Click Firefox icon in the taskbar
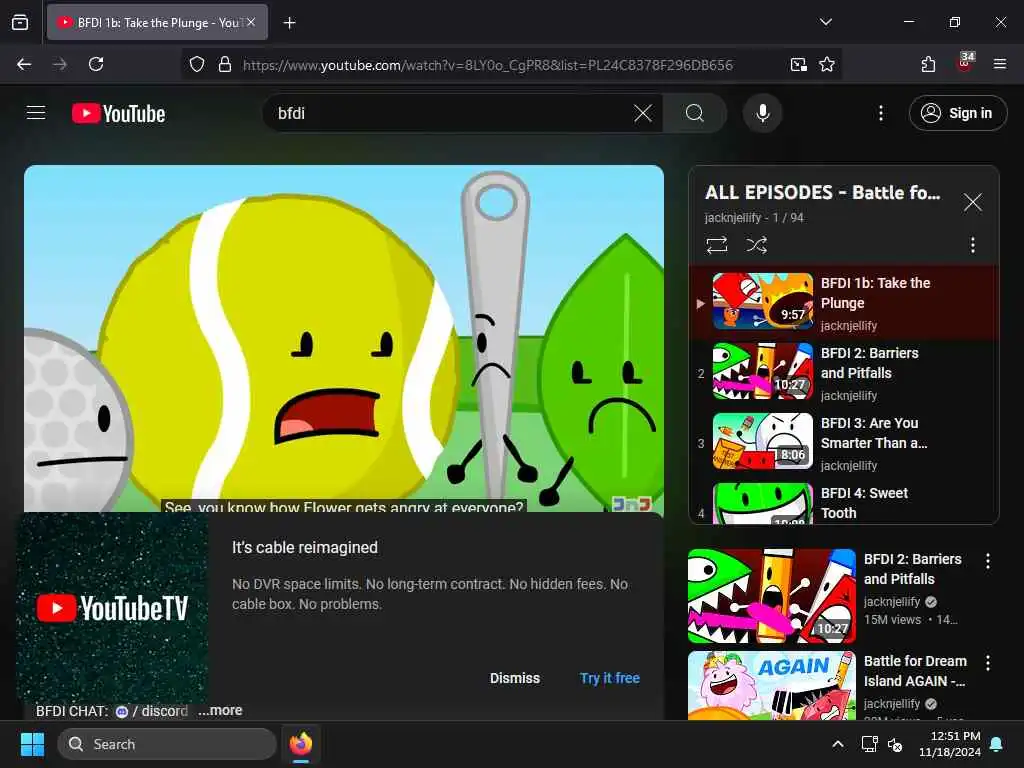 [301, 744]
